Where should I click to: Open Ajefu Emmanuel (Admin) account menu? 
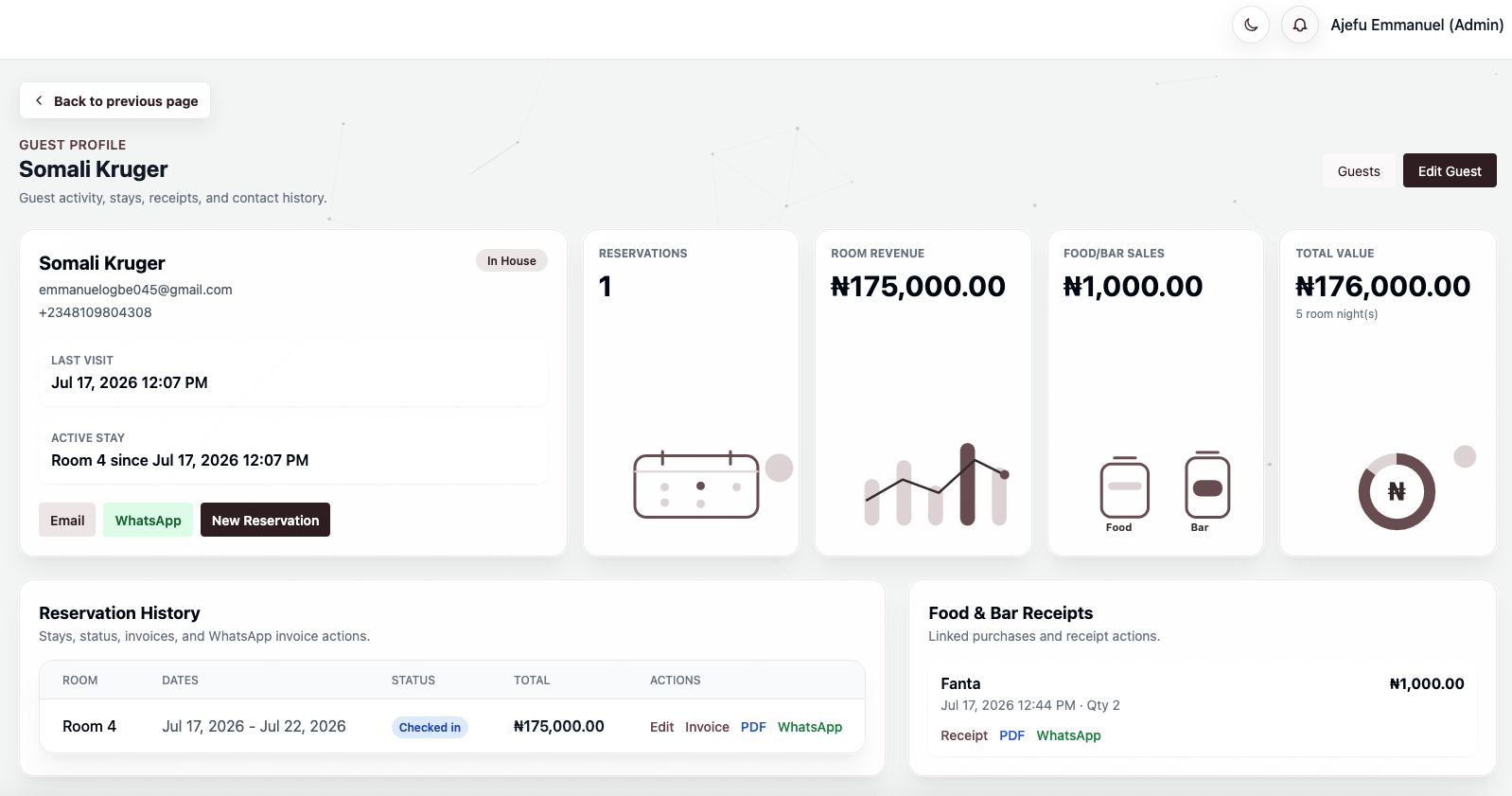[x=1416, y=25]
